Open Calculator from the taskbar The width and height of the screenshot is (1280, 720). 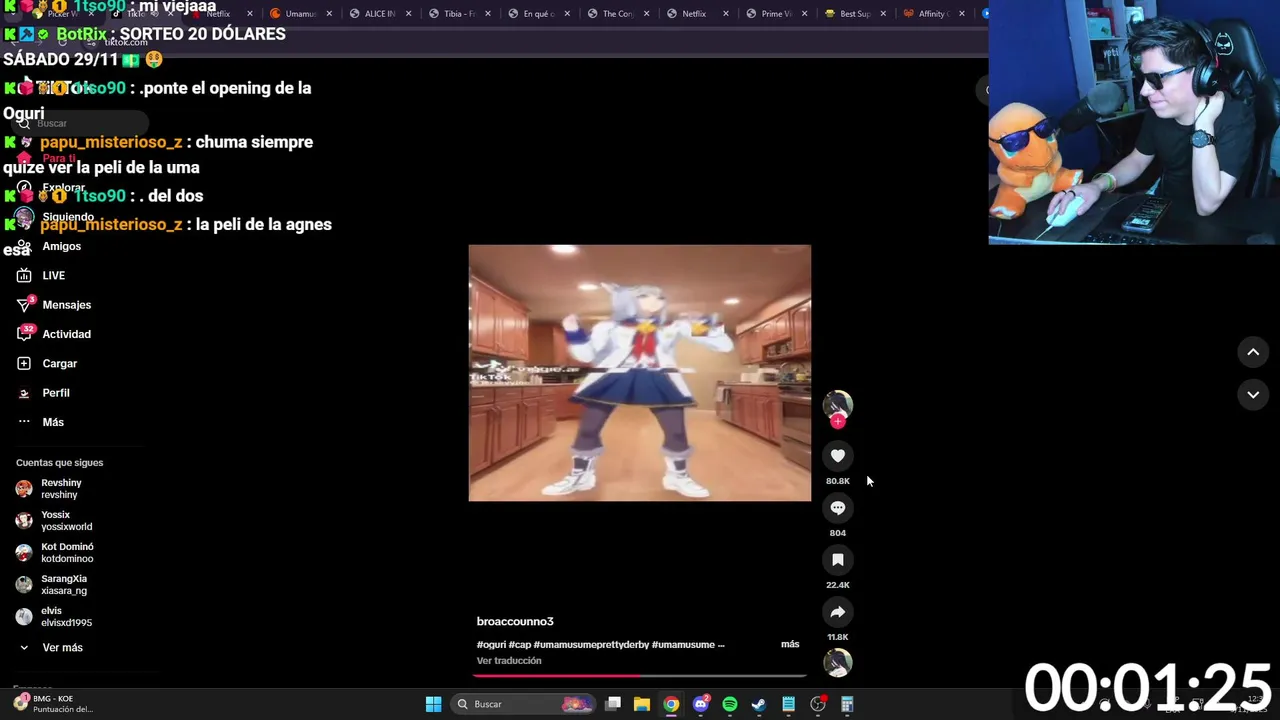coord(847,704)
